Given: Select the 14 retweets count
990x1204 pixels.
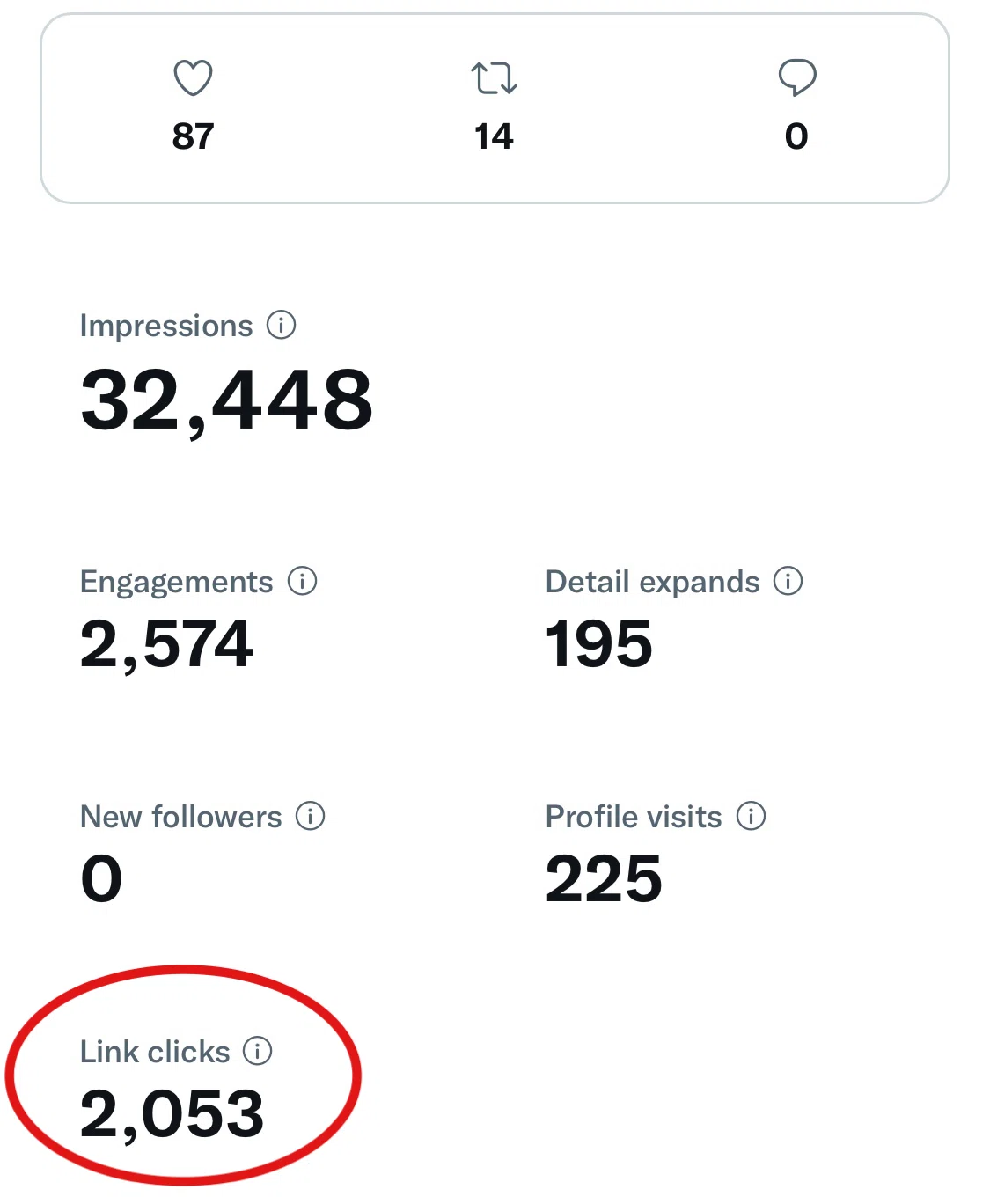Looking at the screenshot, I should [494, 136].
